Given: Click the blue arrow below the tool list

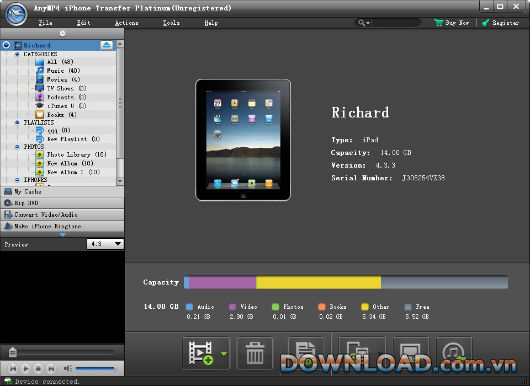Looking at the screenshot, I should [63, 234].
